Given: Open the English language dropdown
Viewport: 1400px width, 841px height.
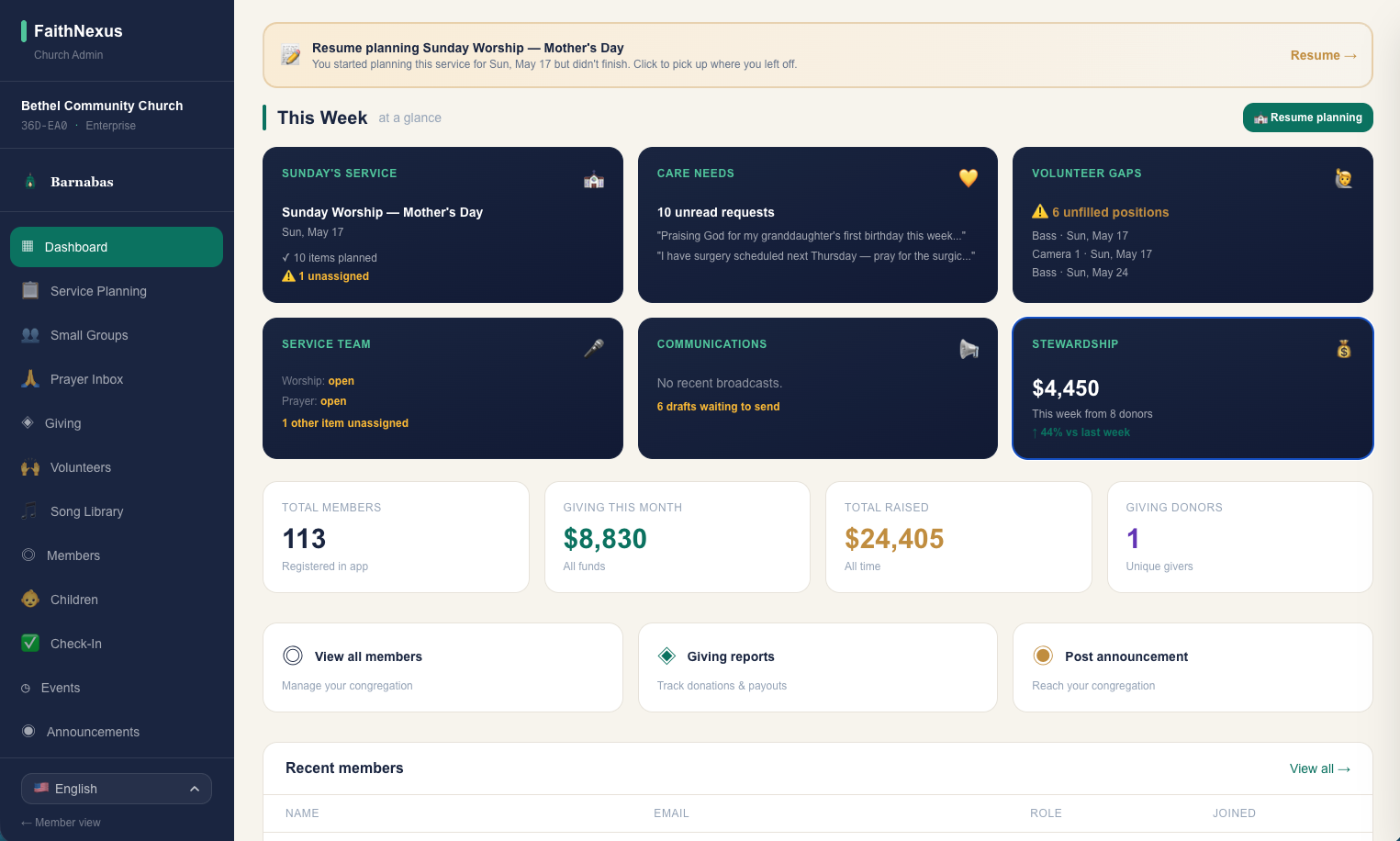Looking at the screenshot, I should click(117, 789).
